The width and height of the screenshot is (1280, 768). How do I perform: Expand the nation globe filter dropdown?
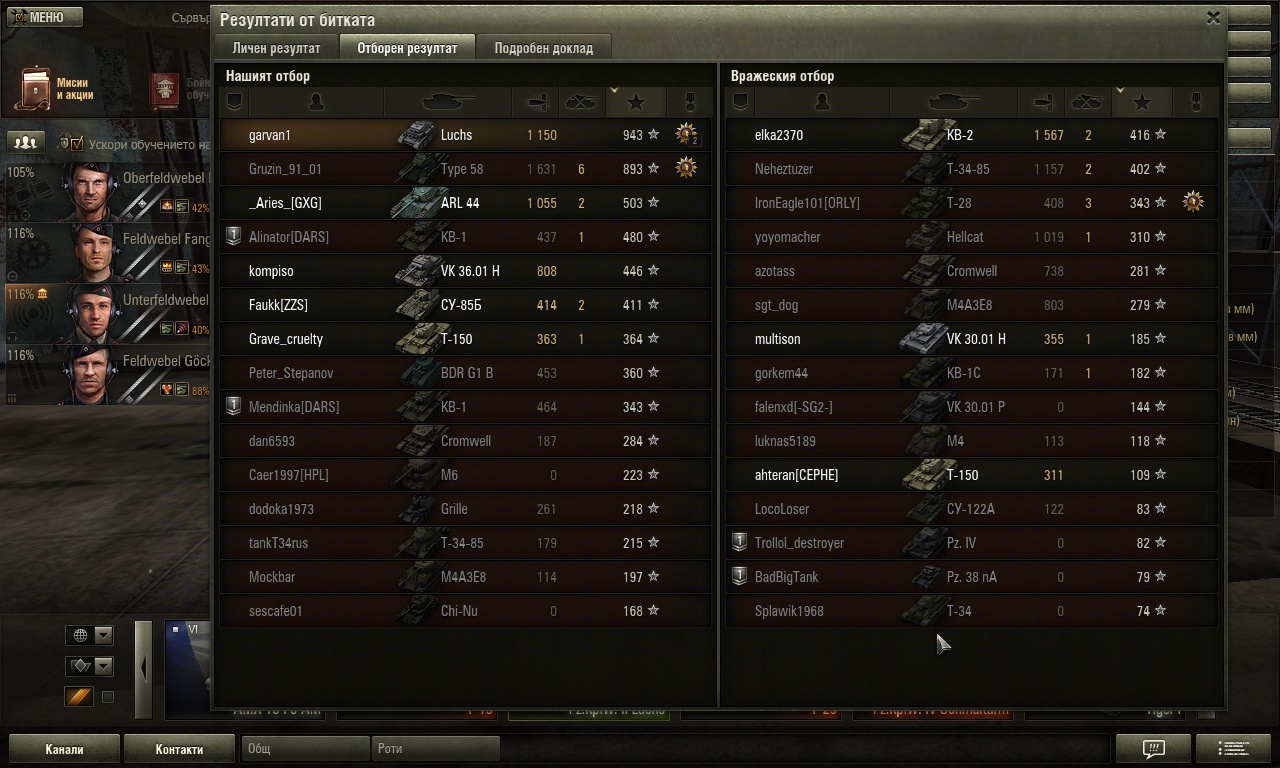[89, 635]
